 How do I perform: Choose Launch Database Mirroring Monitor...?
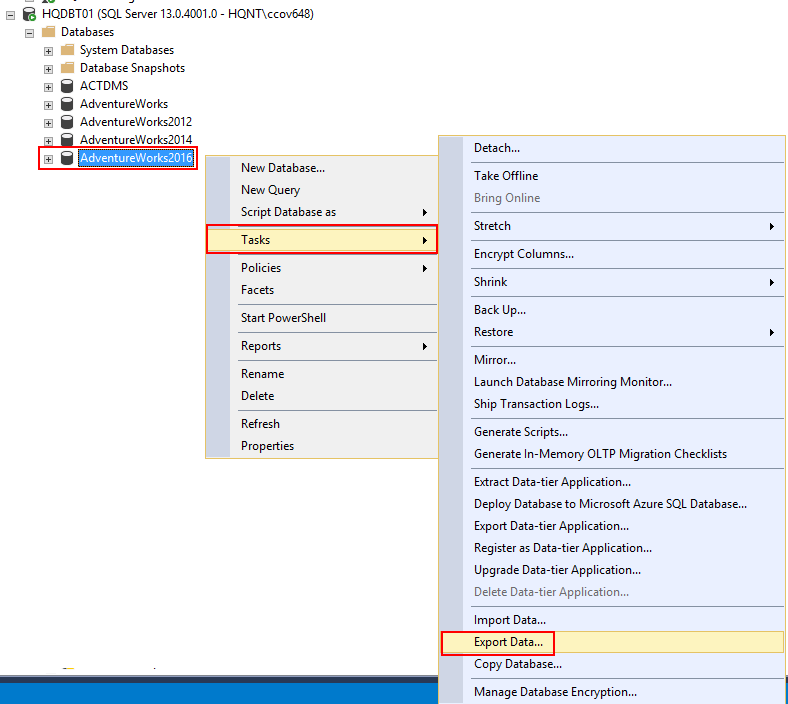(612, 382)
